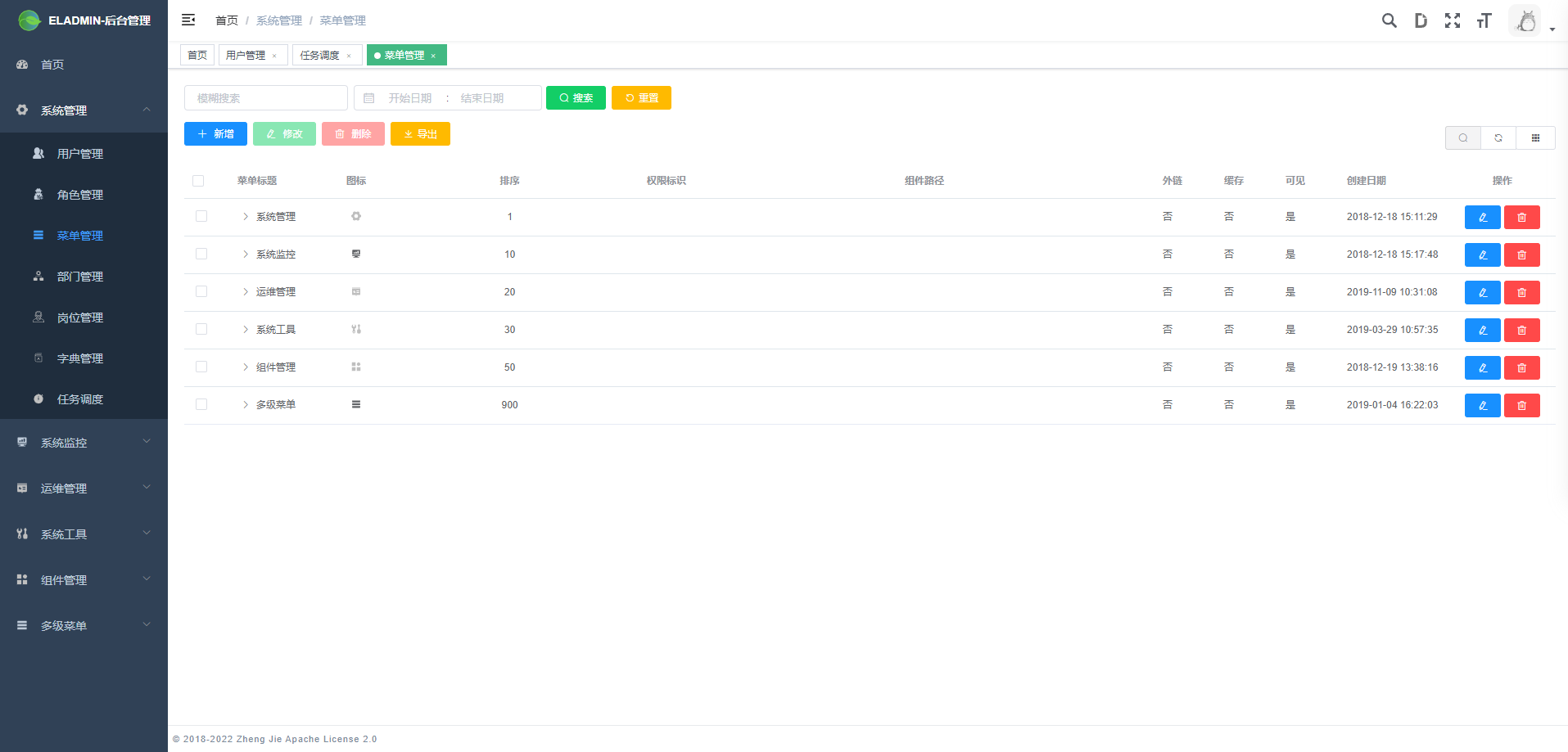1568x752 pixels.
Task: Check the 系统管理 row checkbox
Action: 201,216
